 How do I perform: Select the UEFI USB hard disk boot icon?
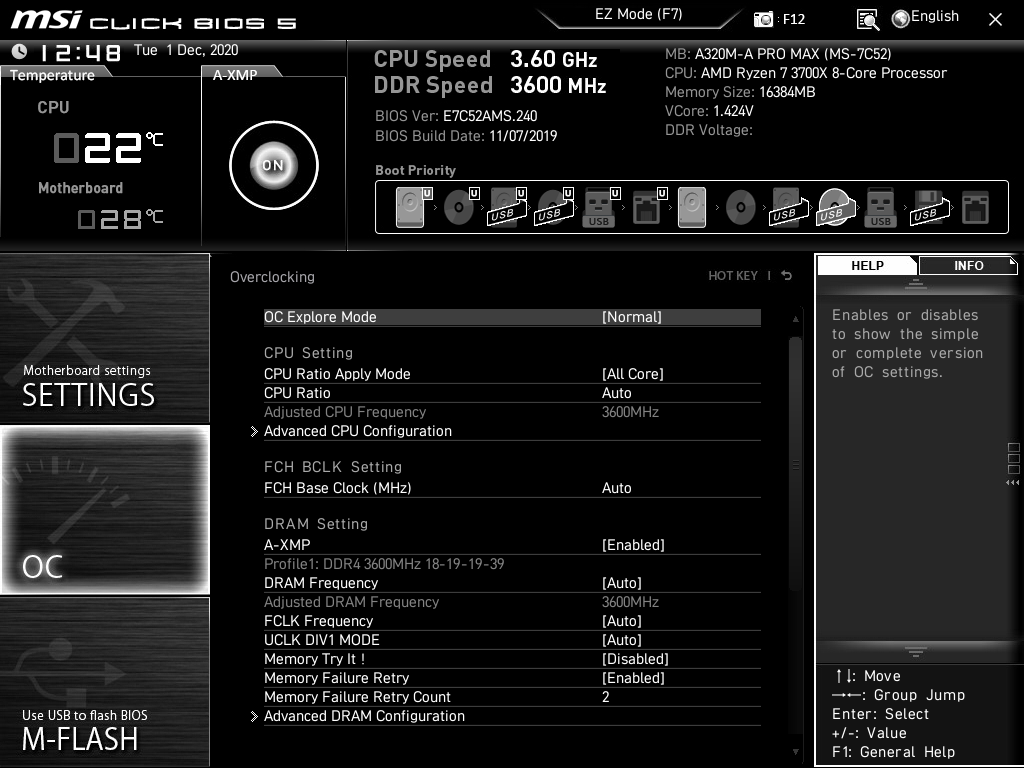[x=507, y=208]
